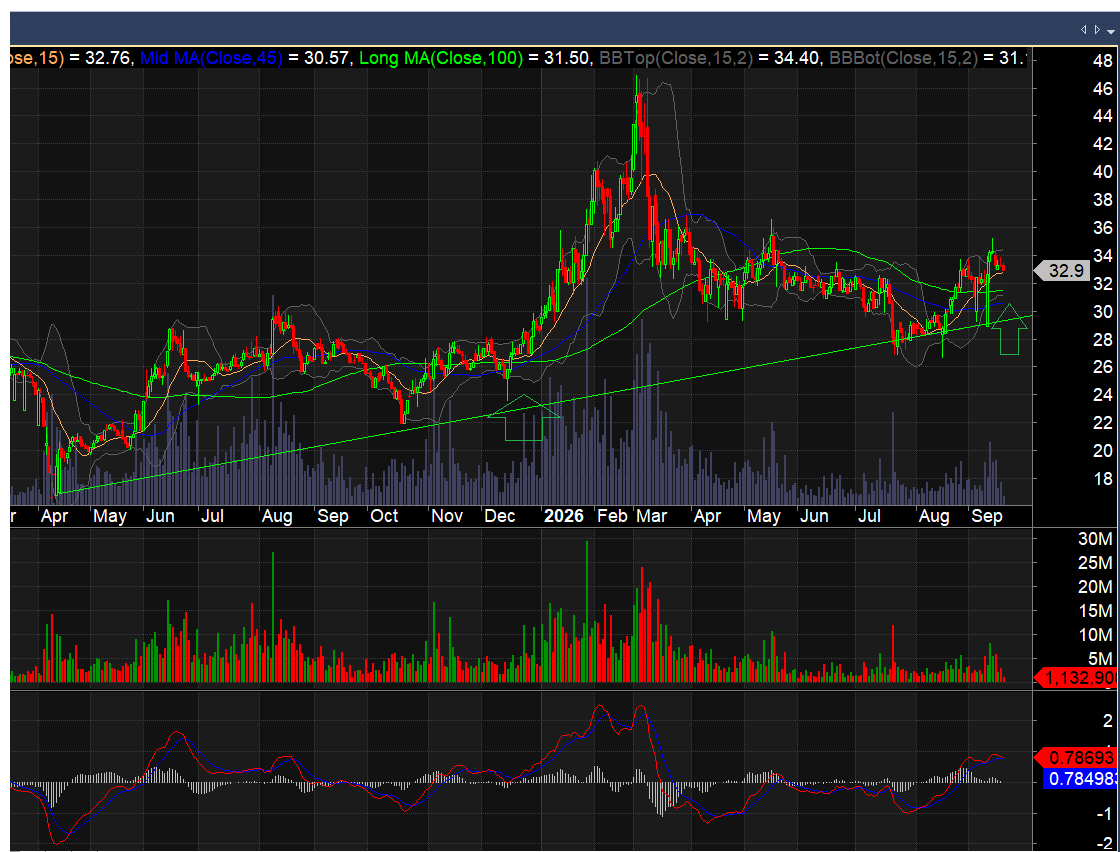Click the 30M volume axis label
This screenshot has width=1120, height=852.
[1095, 538]
